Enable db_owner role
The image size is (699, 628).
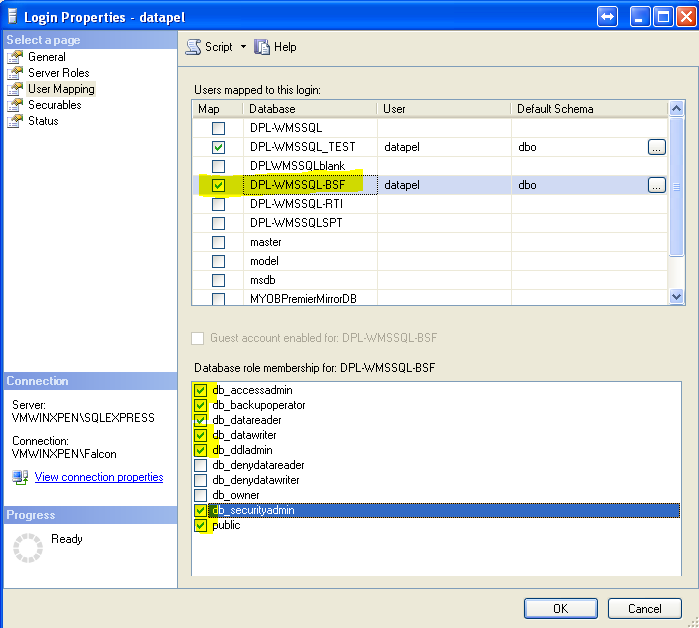coord(201,495)
